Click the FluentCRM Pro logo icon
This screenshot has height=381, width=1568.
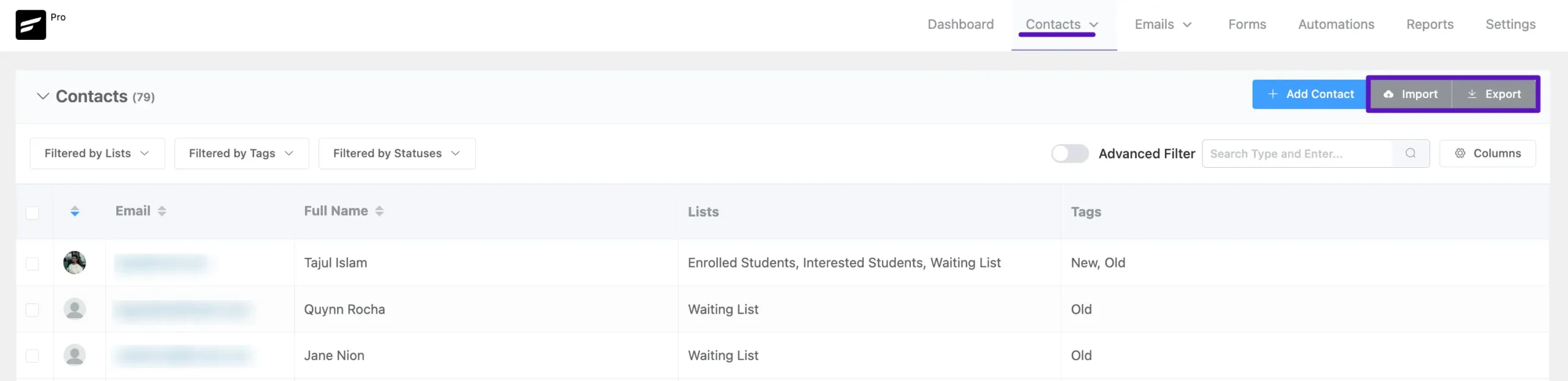(x=31, y=25)
